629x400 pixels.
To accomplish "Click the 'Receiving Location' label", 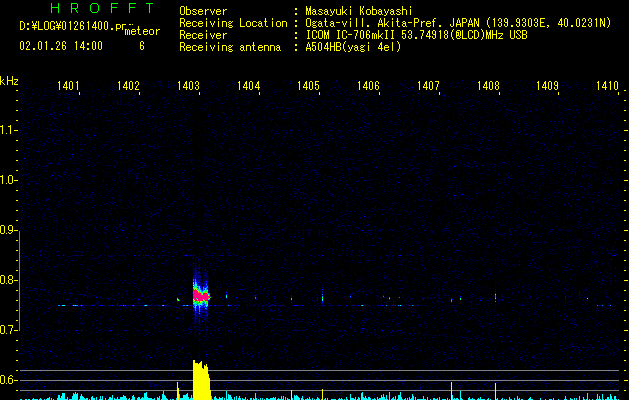I will (233, 23).
